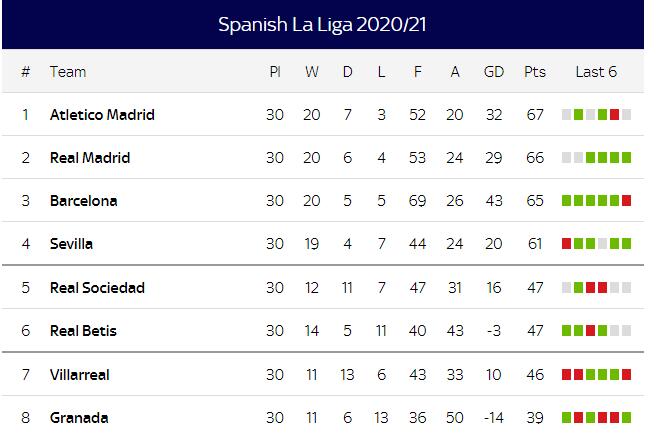658x438 pixels.
Task: Click Atletico Madrid's Last 6 form indicator
Action: (596, 115)
